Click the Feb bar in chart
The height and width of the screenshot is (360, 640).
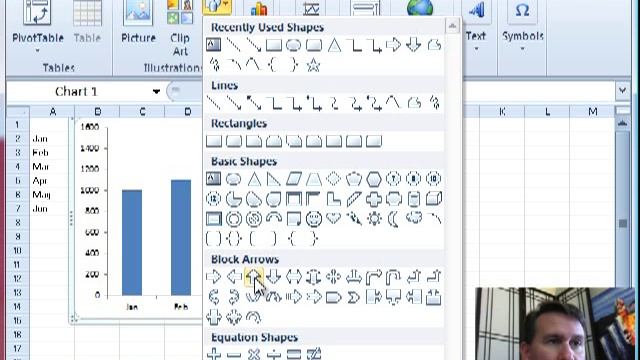coord(181,237)
